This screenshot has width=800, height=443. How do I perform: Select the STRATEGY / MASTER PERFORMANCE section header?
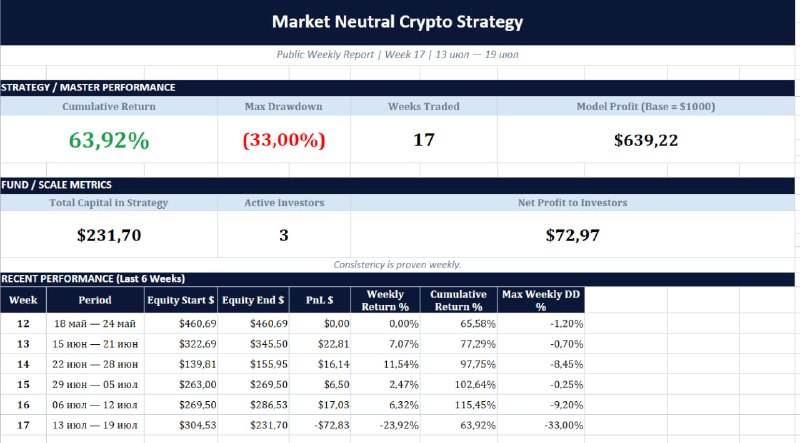point(397,88)
